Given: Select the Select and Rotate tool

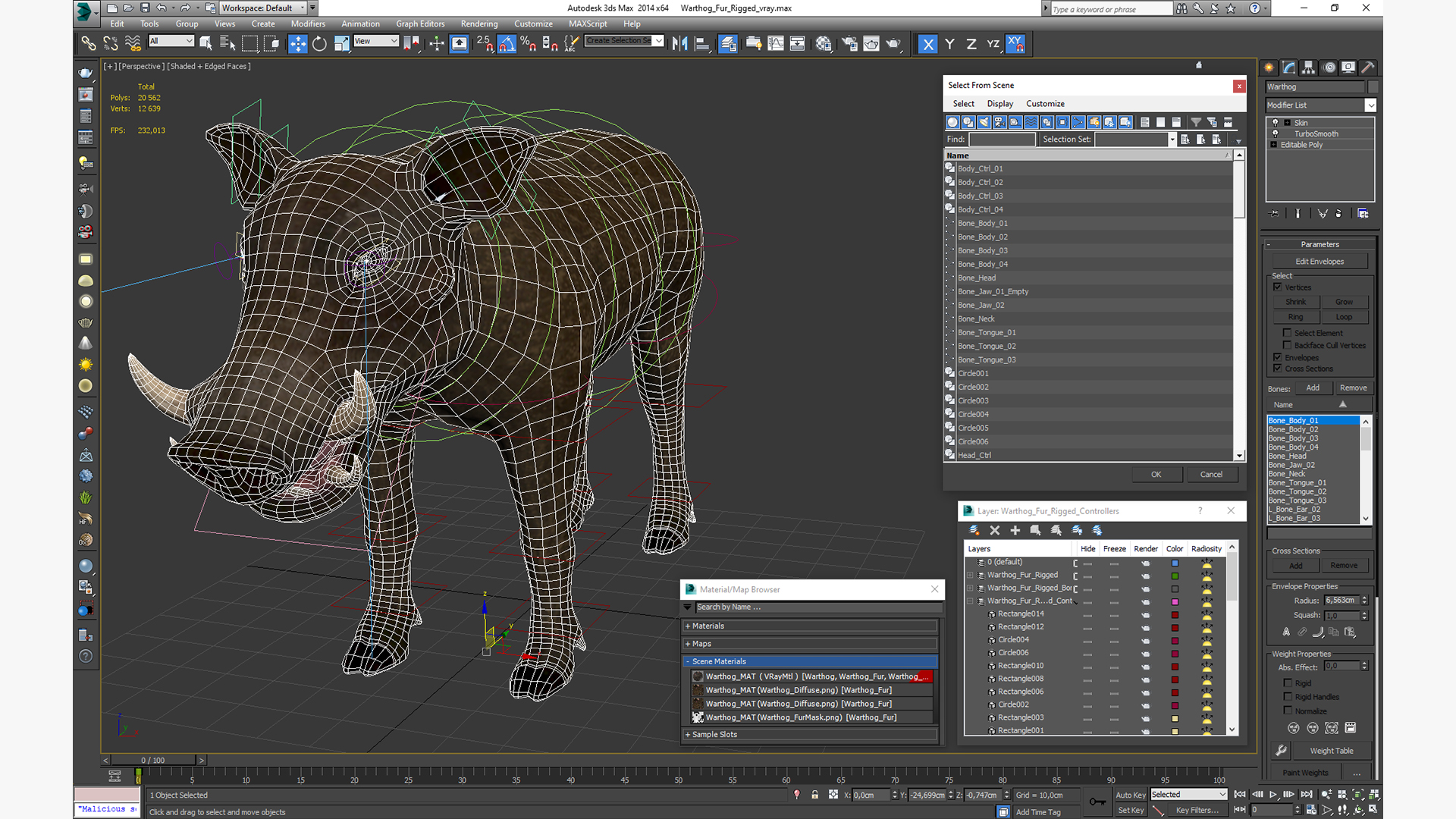Looking at the screenshot, I should 320,44.
